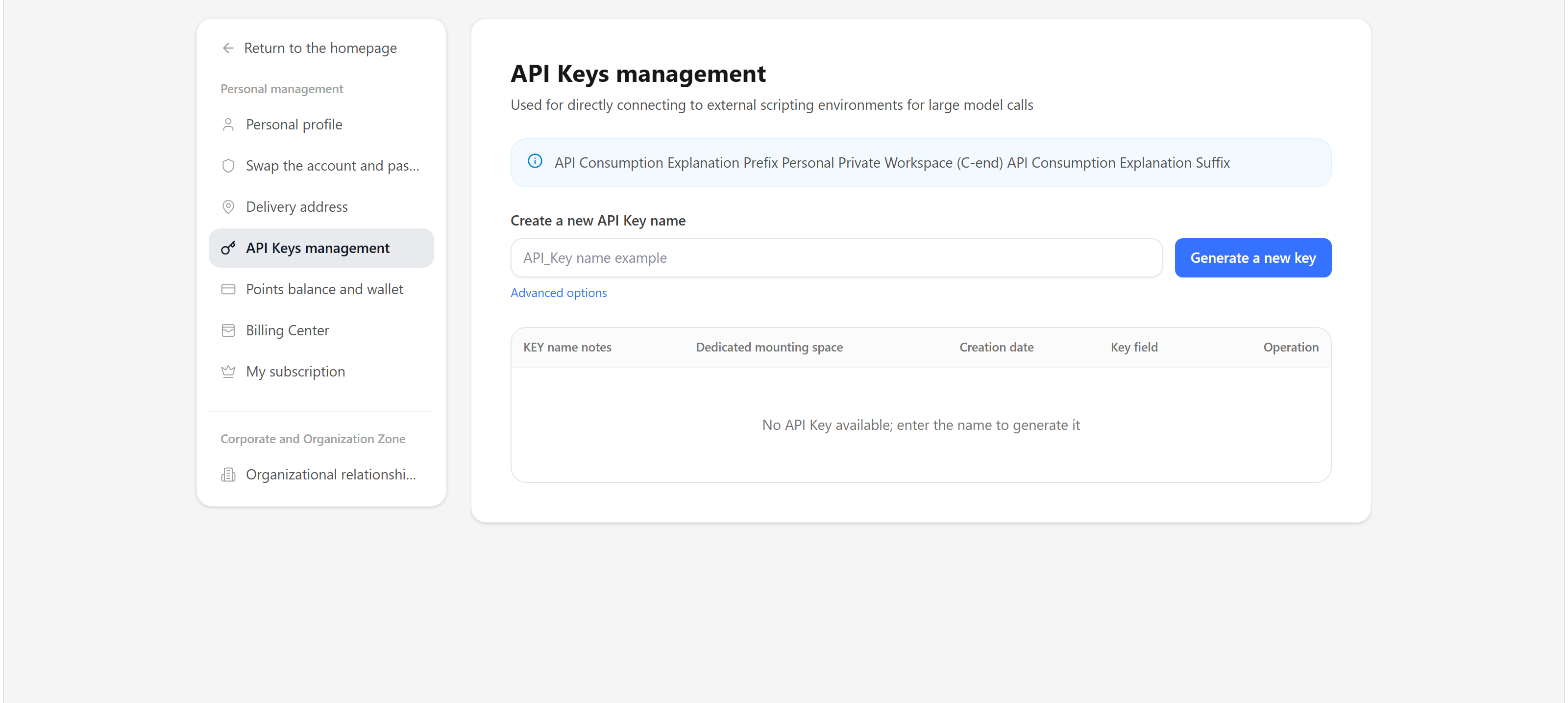Open Organizational relationship section
1568x703 pixels.
(x=321, y=475)
